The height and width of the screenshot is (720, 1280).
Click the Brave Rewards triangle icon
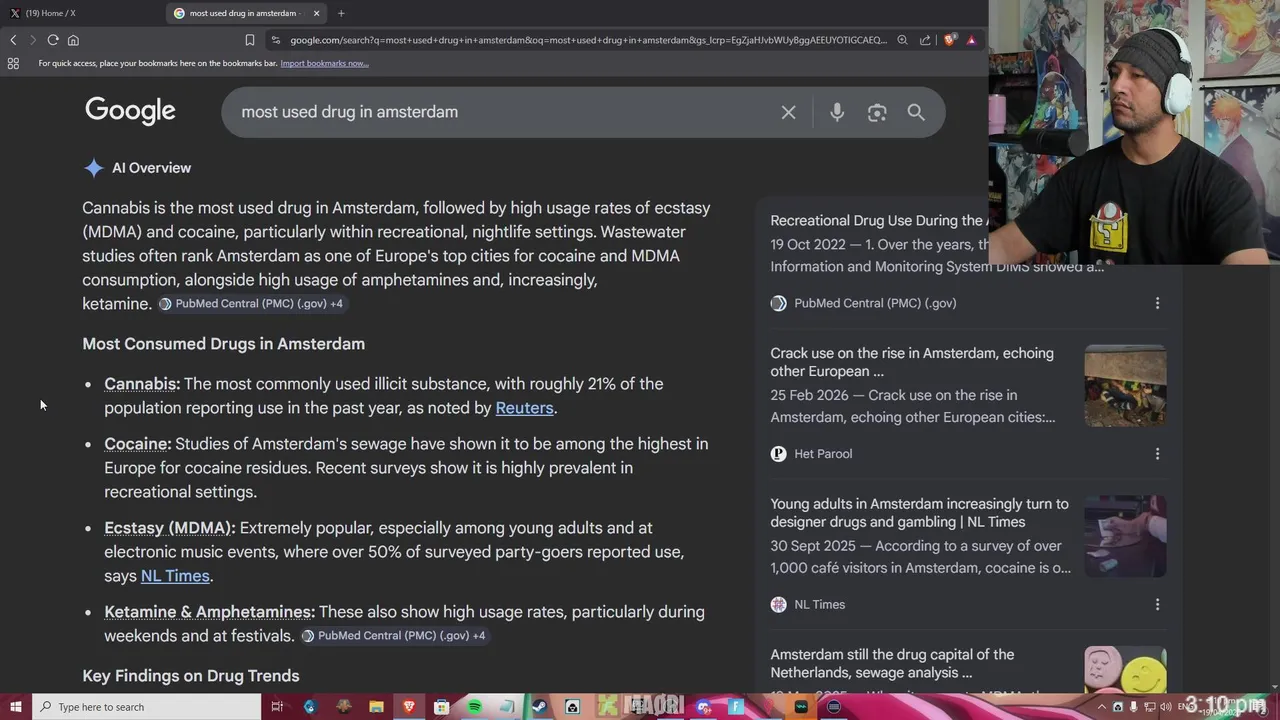click(x=971, y=40)
